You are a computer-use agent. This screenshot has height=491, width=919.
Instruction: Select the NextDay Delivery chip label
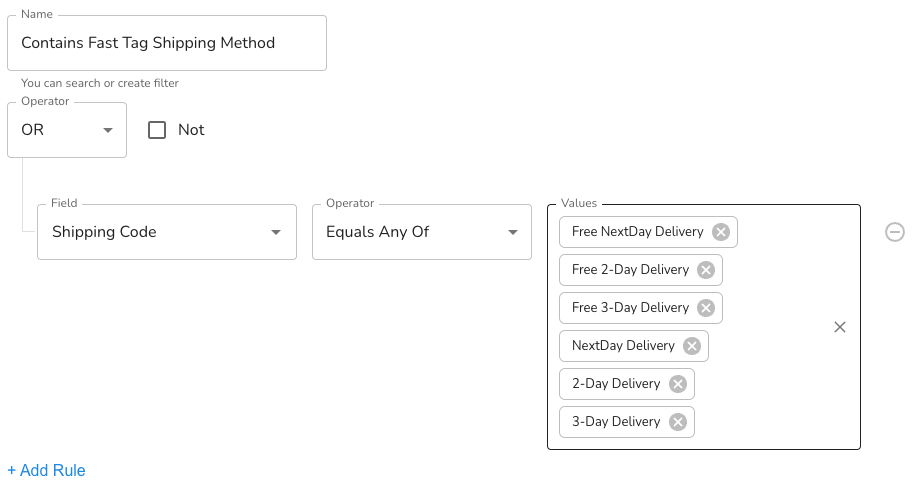(623, 345)
